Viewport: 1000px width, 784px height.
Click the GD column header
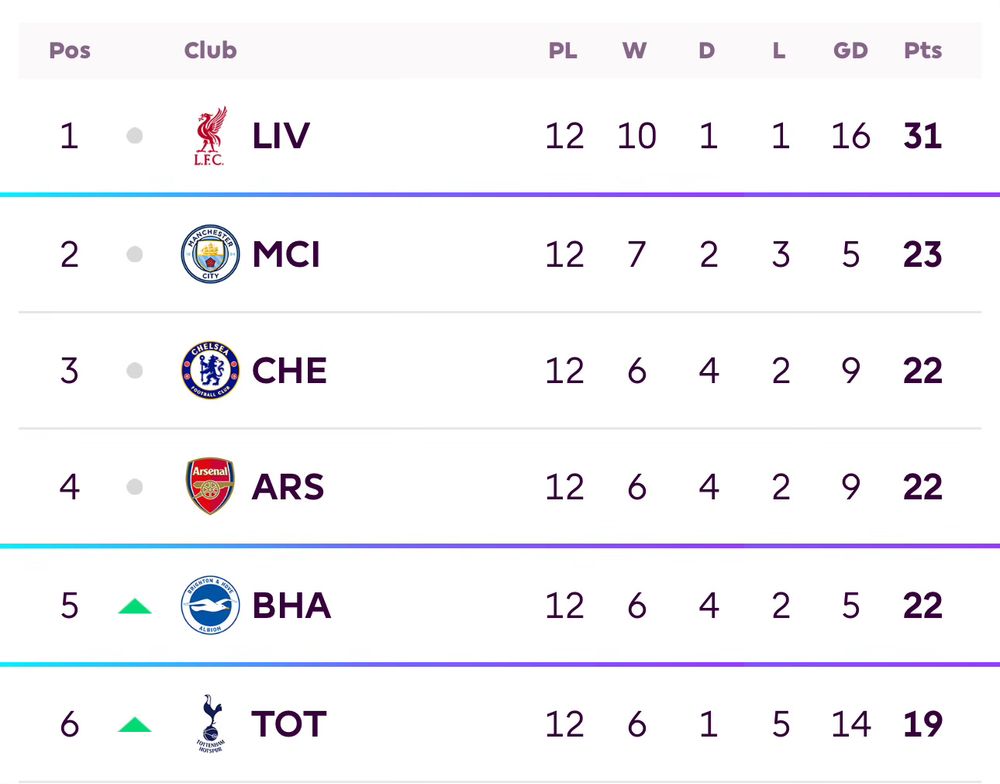[851, 50]
